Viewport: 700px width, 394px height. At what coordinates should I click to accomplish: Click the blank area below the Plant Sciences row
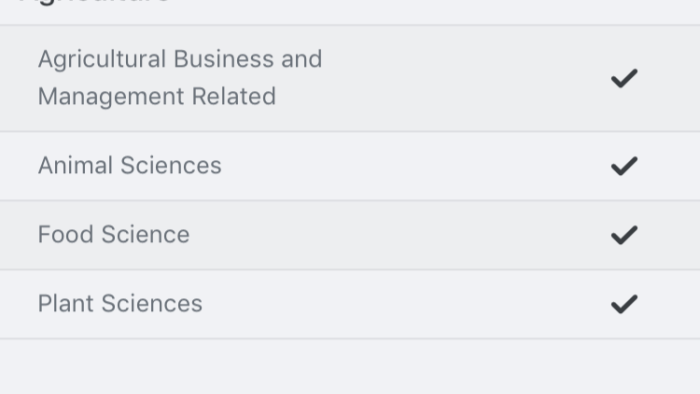350,367
